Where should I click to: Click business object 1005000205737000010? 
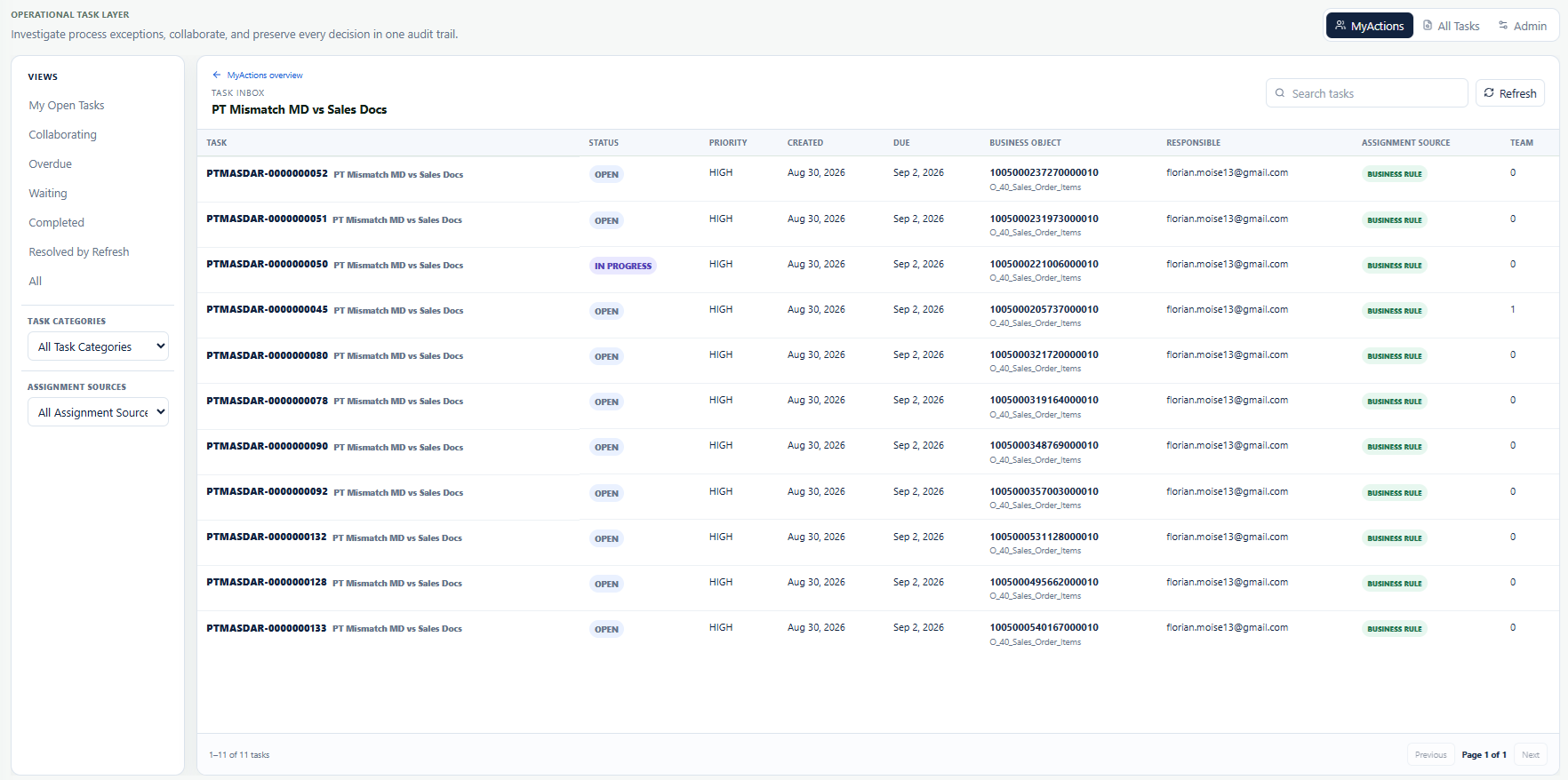coord(1044,309)
